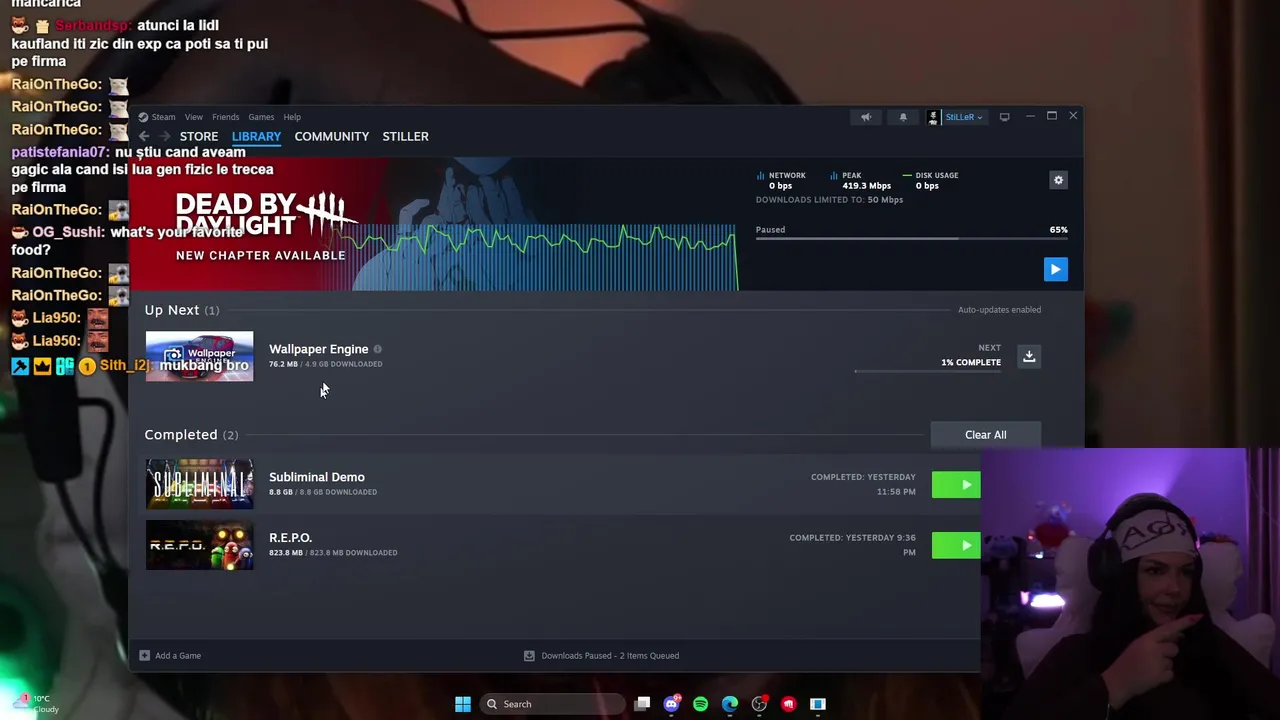Viewport: 1280px width, 720px height.
Task: Click the Peak stat graph icon
Action: 834,175
